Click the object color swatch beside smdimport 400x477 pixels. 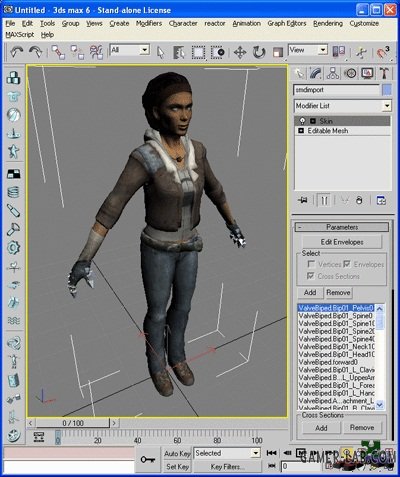click(387, 90)
